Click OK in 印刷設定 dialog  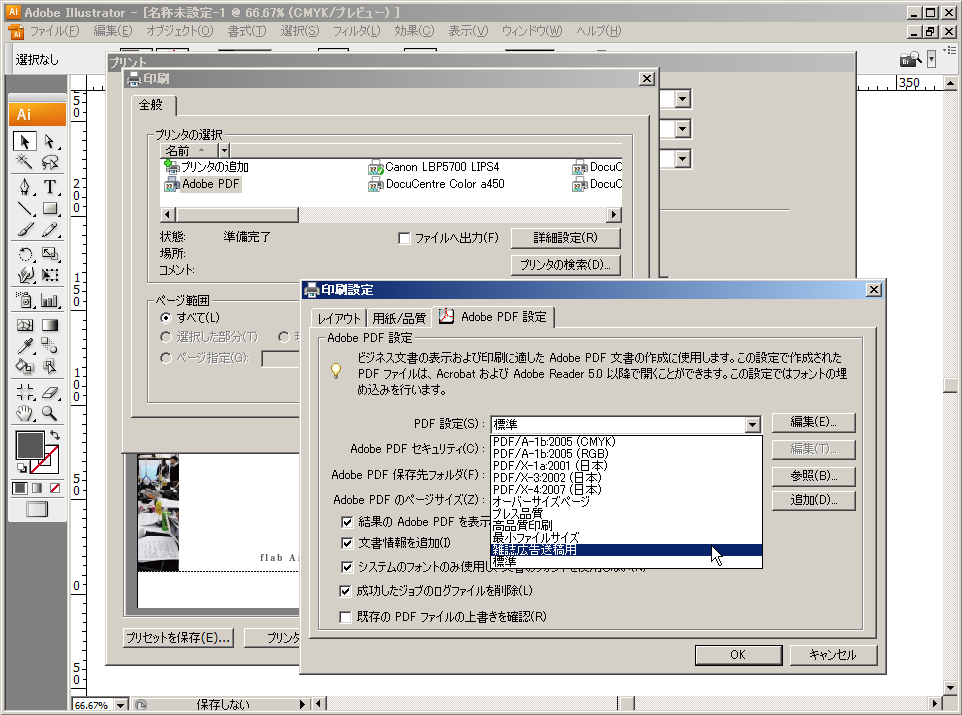pyautogui.click(x=738, y=655)
